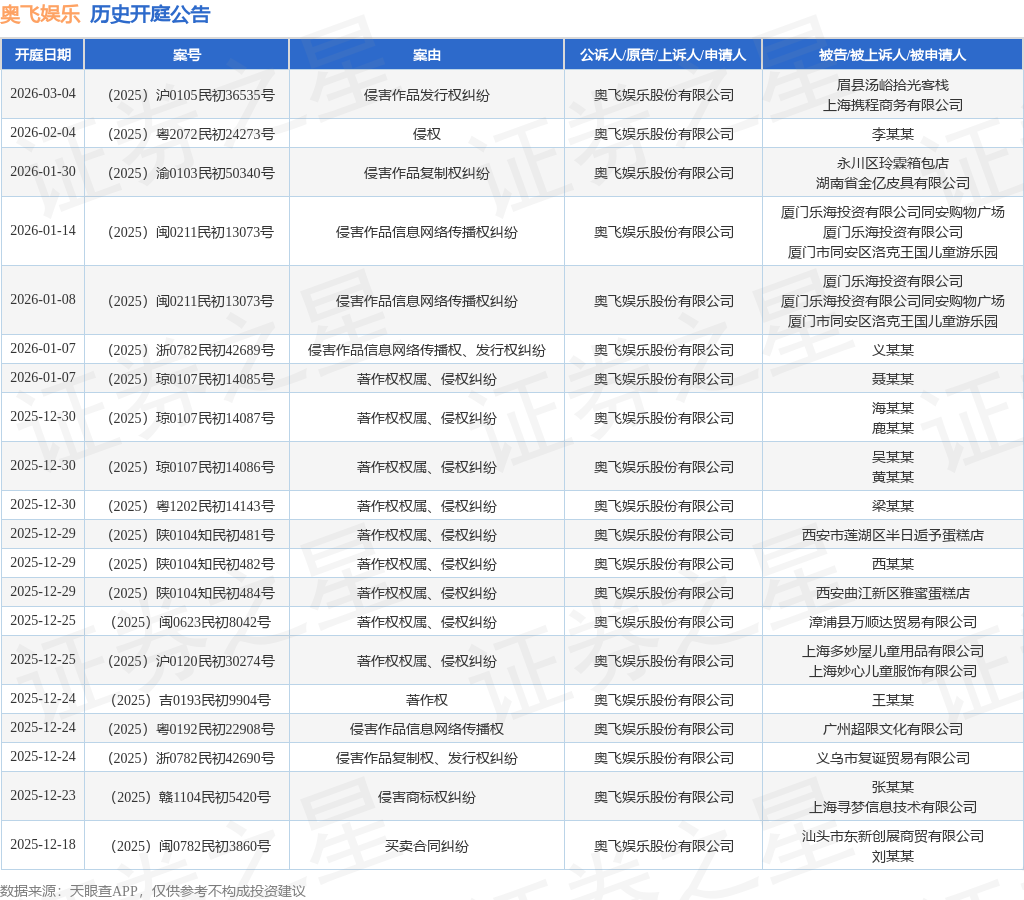
Task: Click case cause 侵害作品复制权、发行权纠纷
Action: pos(426,759)
